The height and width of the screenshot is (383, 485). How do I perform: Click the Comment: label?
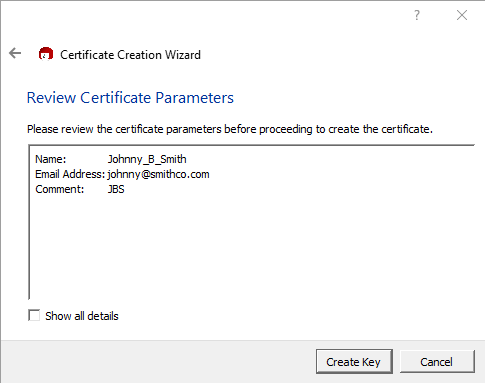coord(60,189)
